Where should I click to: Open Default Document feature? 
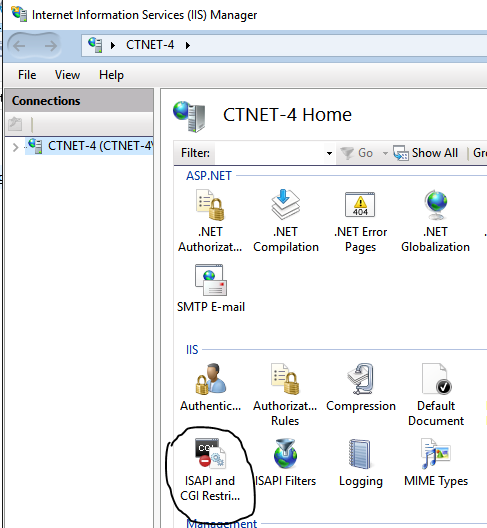coord(436,395)
